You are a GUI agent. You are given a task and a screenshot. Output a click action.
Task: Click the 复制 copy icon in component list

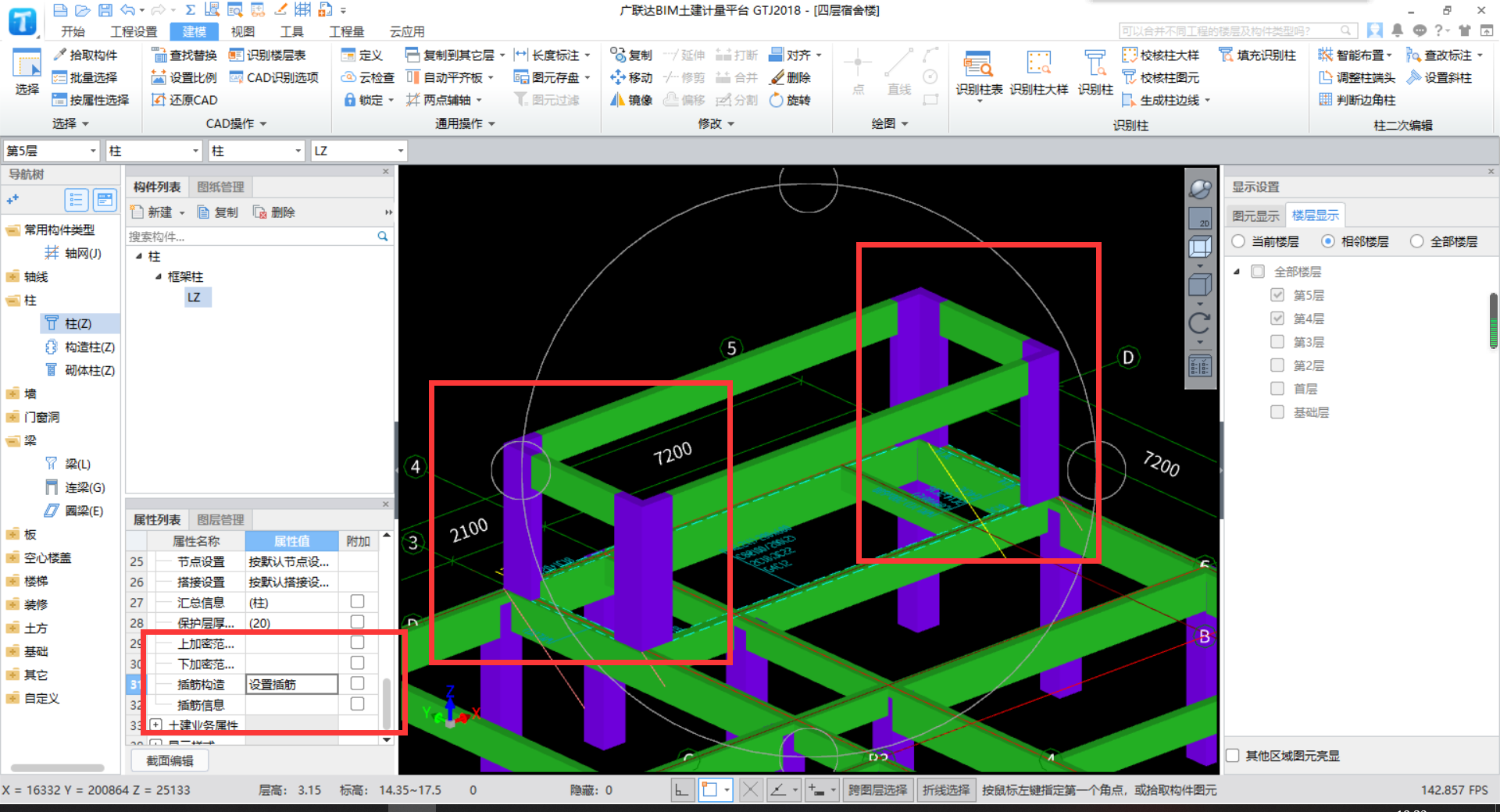(x=217, y=212)
